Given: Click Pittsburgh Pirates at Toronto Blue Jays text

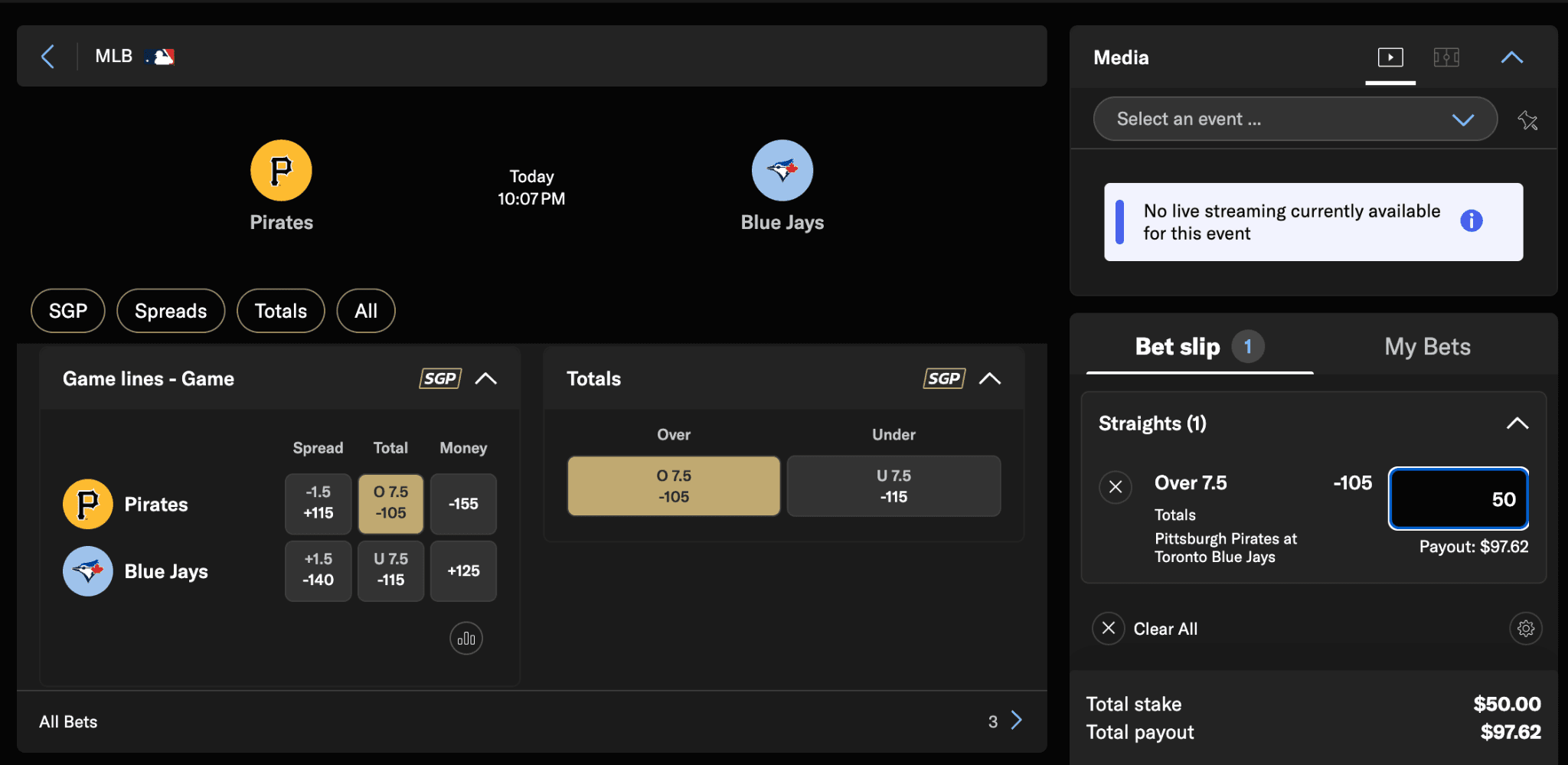Looking at the screenshot, I should 1226,548.
